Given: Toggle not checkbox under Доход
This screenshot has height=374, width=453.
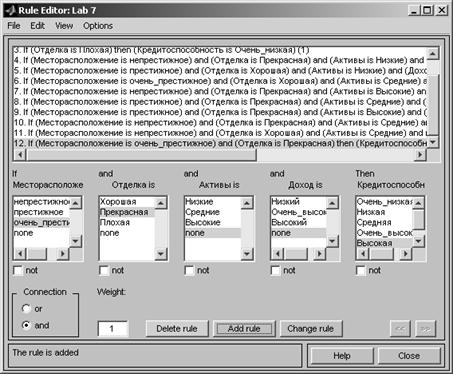Looking at the screenshot, I should click(x=275, y=270).
